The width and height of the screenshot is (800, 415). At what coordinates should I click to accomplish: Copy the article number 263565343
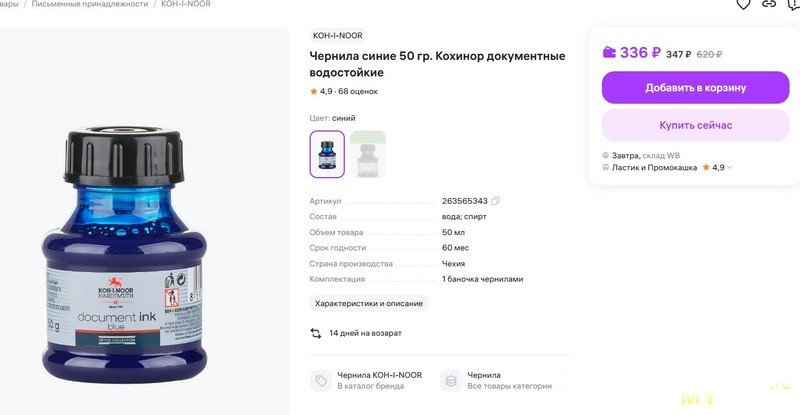(x=496, y=201)
